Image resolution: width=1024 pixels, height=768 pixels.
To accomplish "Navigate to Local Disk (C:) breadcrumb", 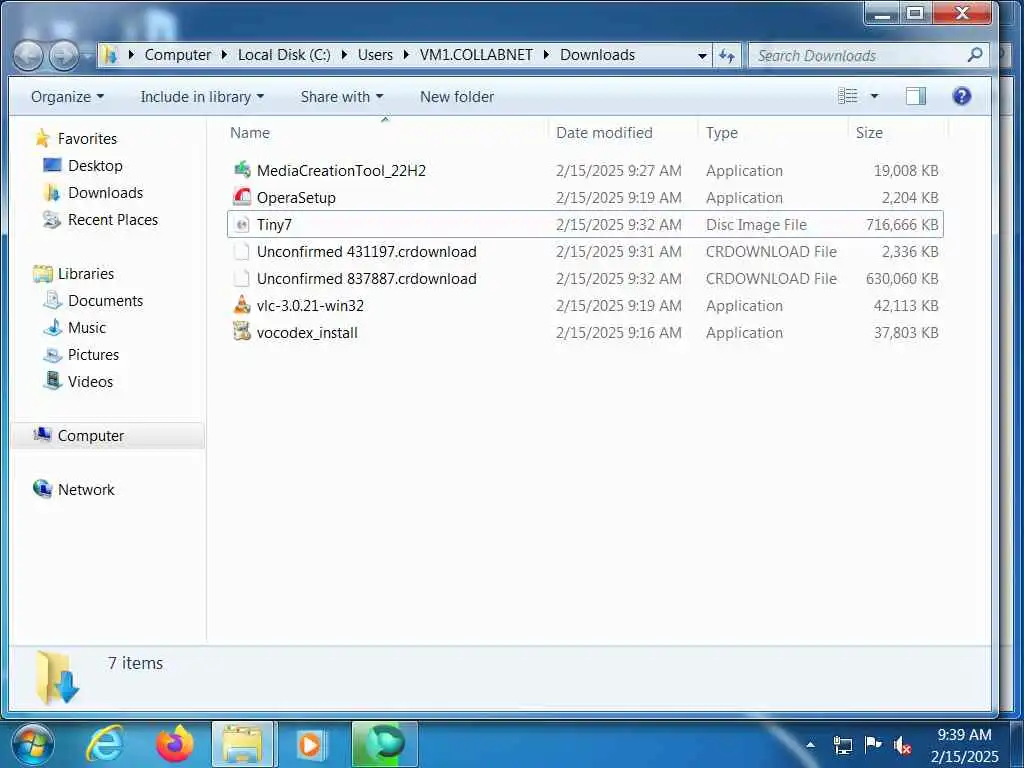I will (x=284, y=55).
